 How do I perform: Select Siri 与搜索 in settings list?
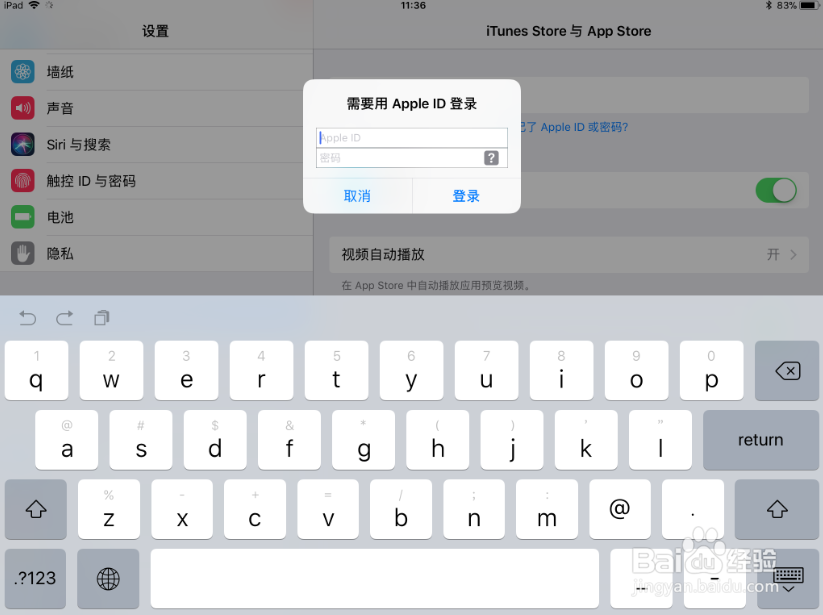tap(156, 144)
